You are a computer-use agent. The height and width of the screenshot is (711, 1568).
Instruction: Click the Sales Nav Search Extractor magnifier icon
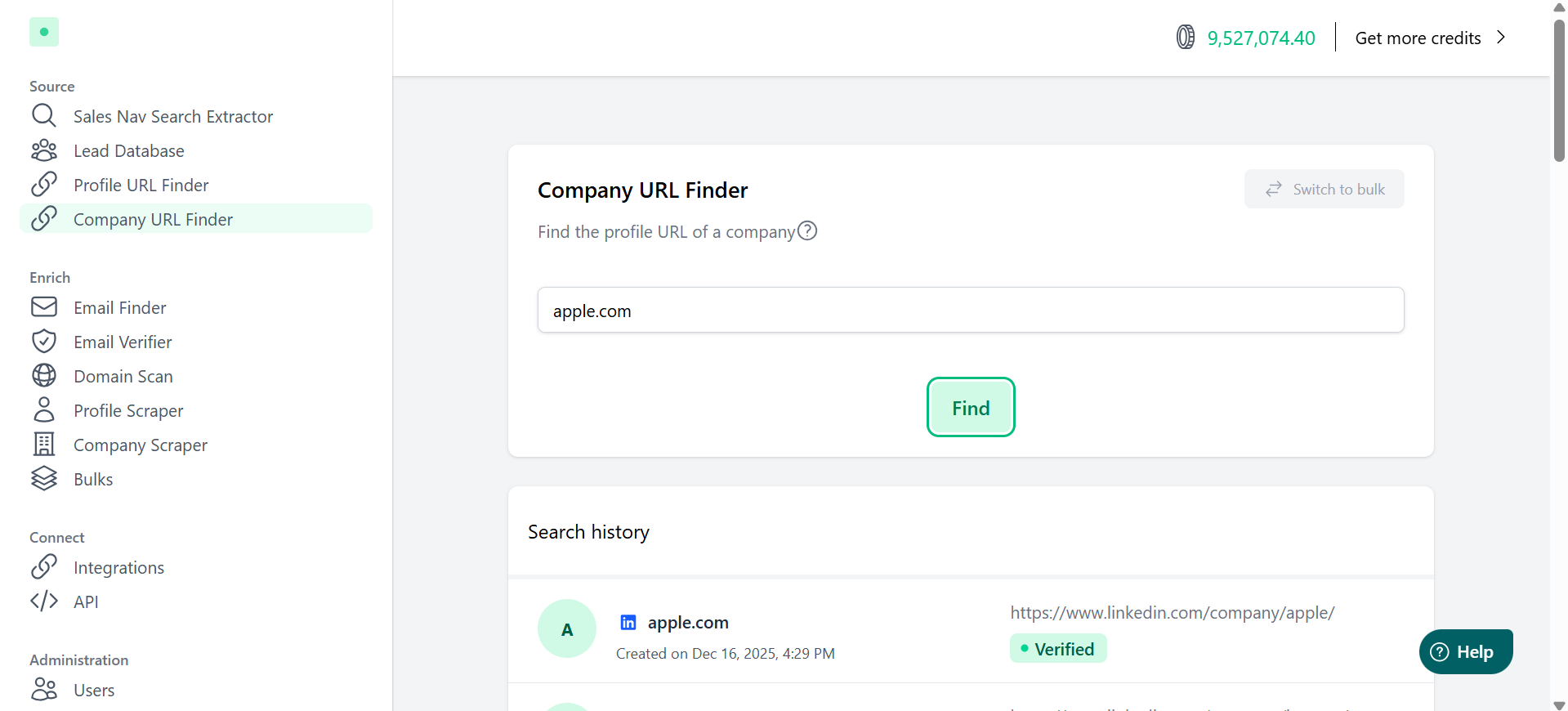pos(44,116)
